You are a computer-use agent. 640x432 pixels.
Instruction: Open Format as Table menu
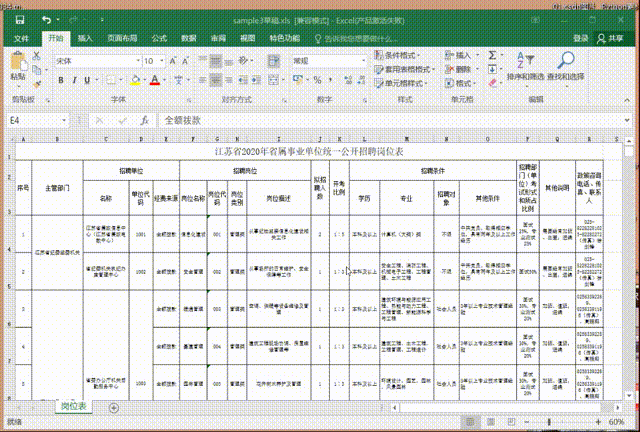(404, 69)
